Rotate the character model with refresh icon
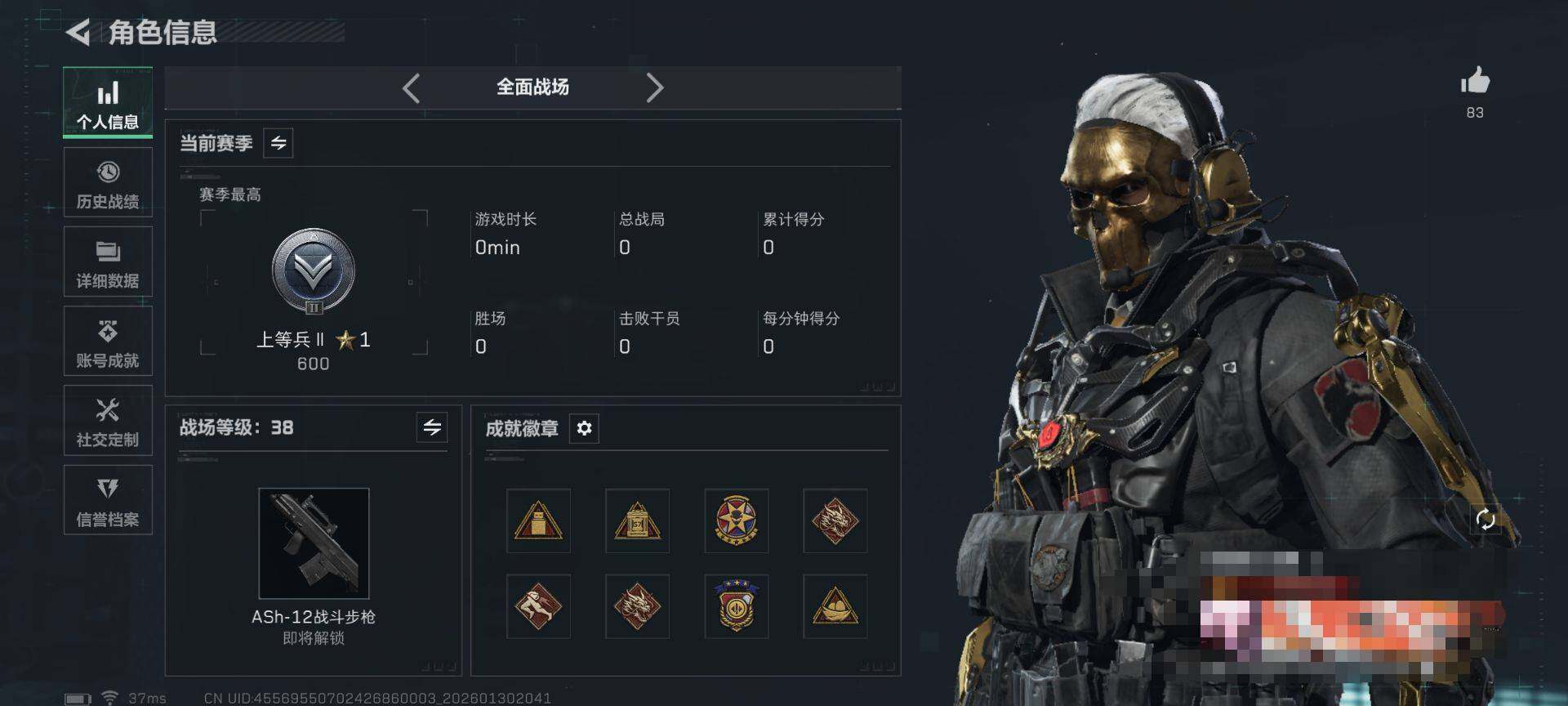Image resolution: width=1568 pixels, height=706 pixels. tap(1486, 519)
